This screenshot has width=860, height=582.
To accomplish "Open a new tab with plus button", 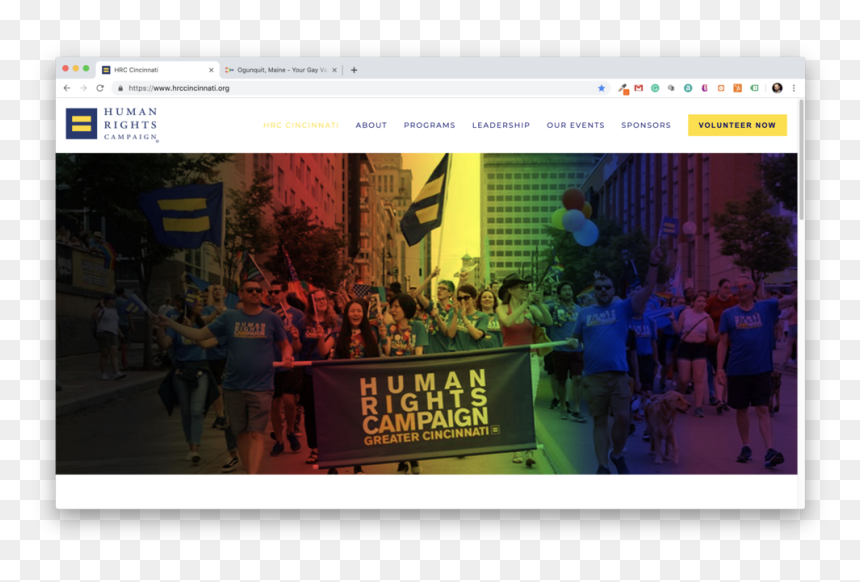I will point(354,70).
